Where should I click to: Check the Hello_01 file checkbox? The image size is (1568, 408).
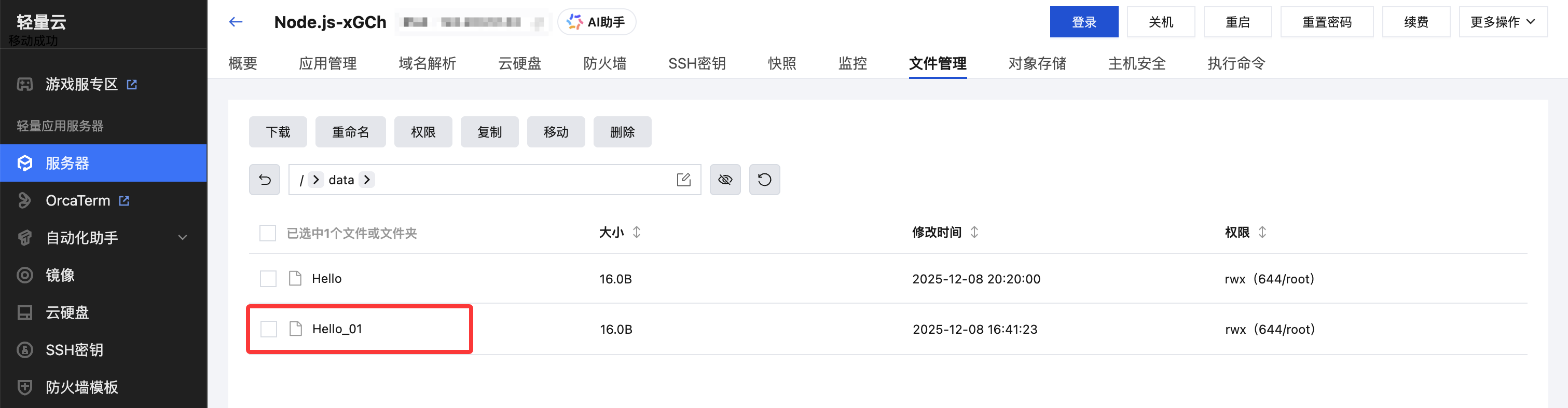coord(268,330)
